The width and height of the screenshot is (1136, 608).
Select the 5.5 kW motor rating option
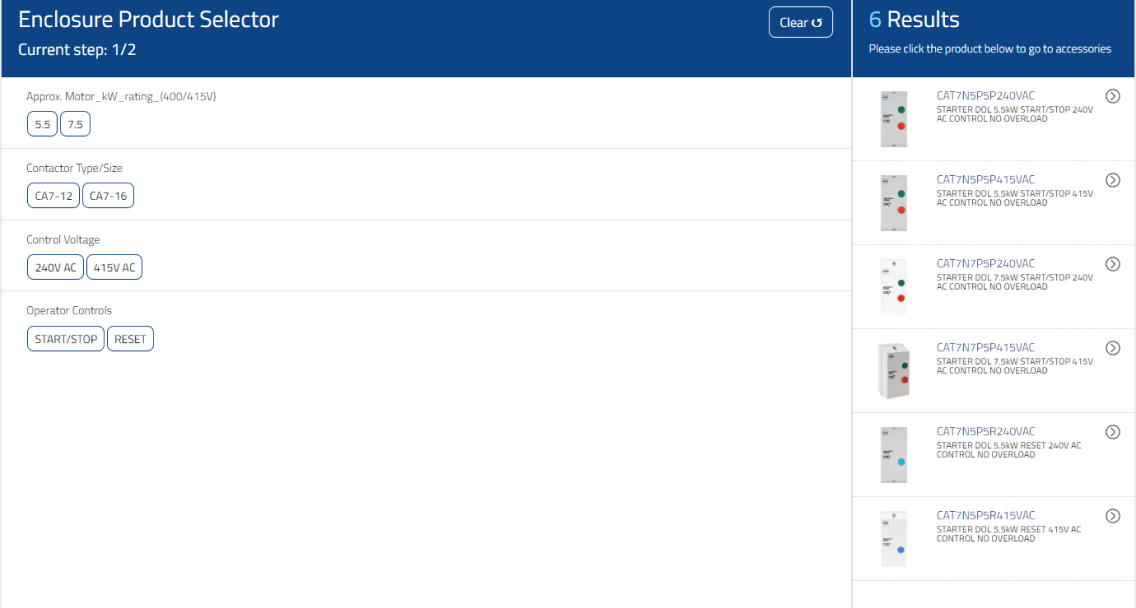coord(42,125)
